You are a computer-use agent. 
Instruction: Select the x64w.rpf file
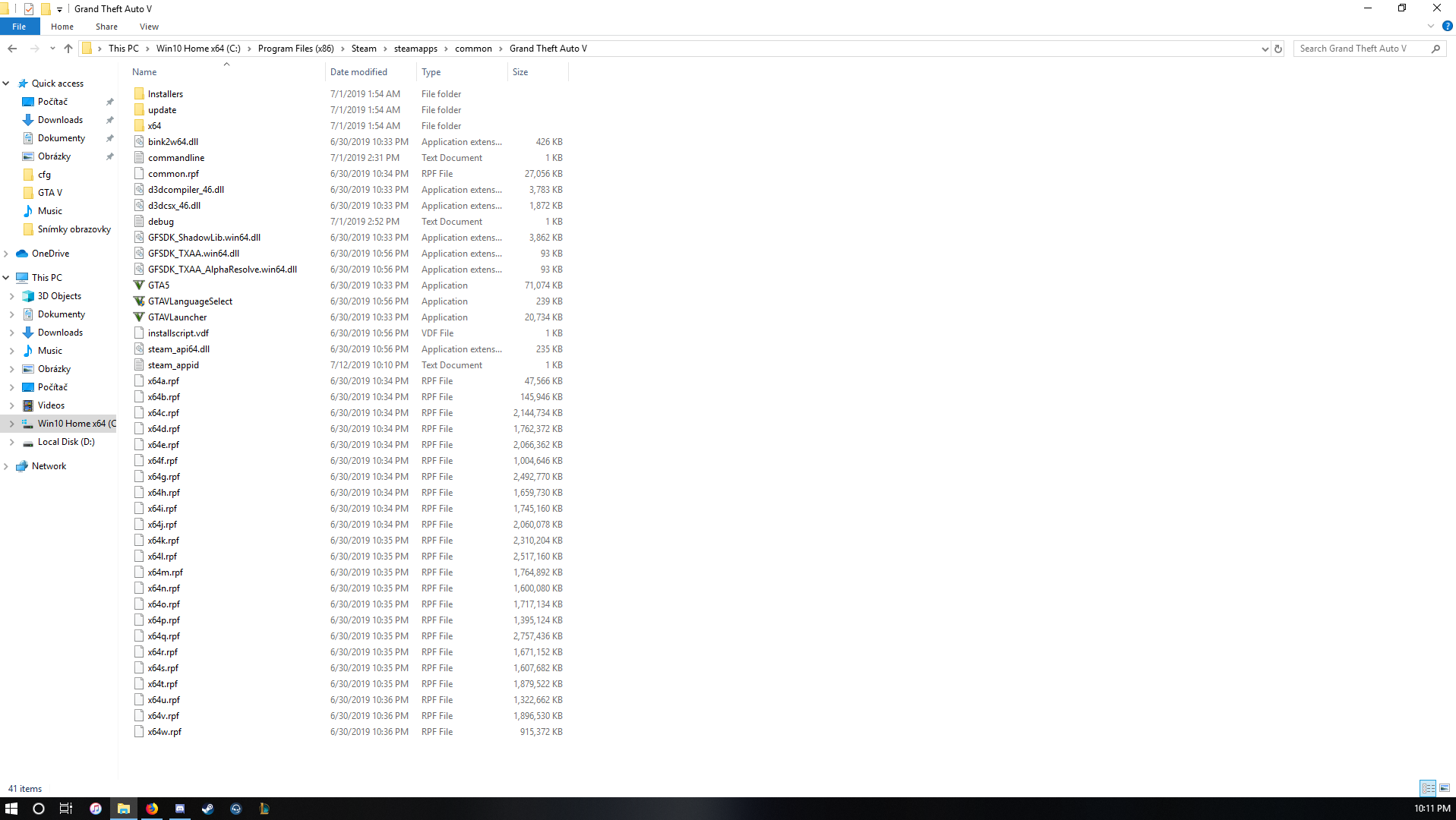click(x=165, y=732)
